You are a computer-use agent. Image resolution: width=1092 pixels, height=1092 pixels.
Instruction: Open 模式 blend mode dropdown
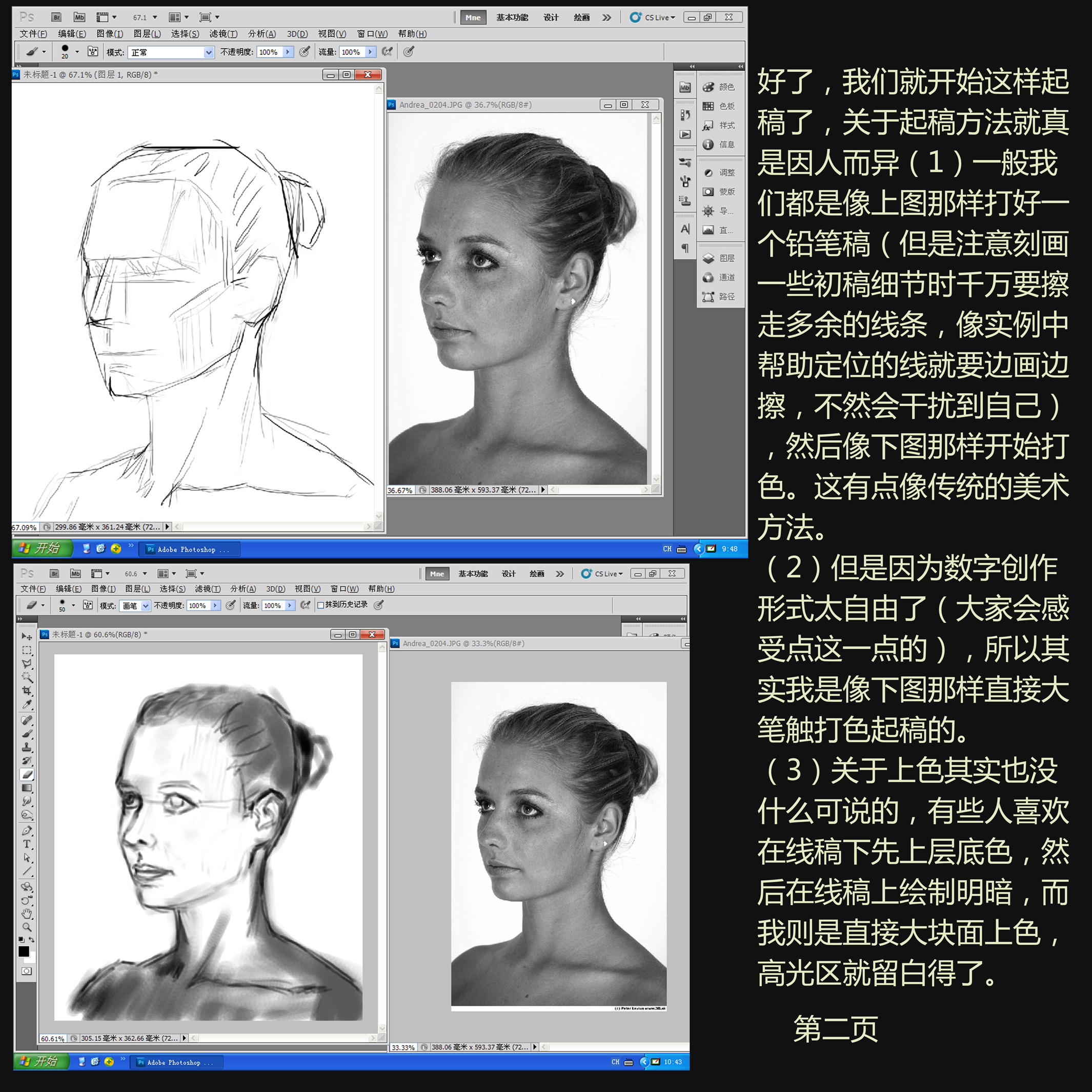209,53
